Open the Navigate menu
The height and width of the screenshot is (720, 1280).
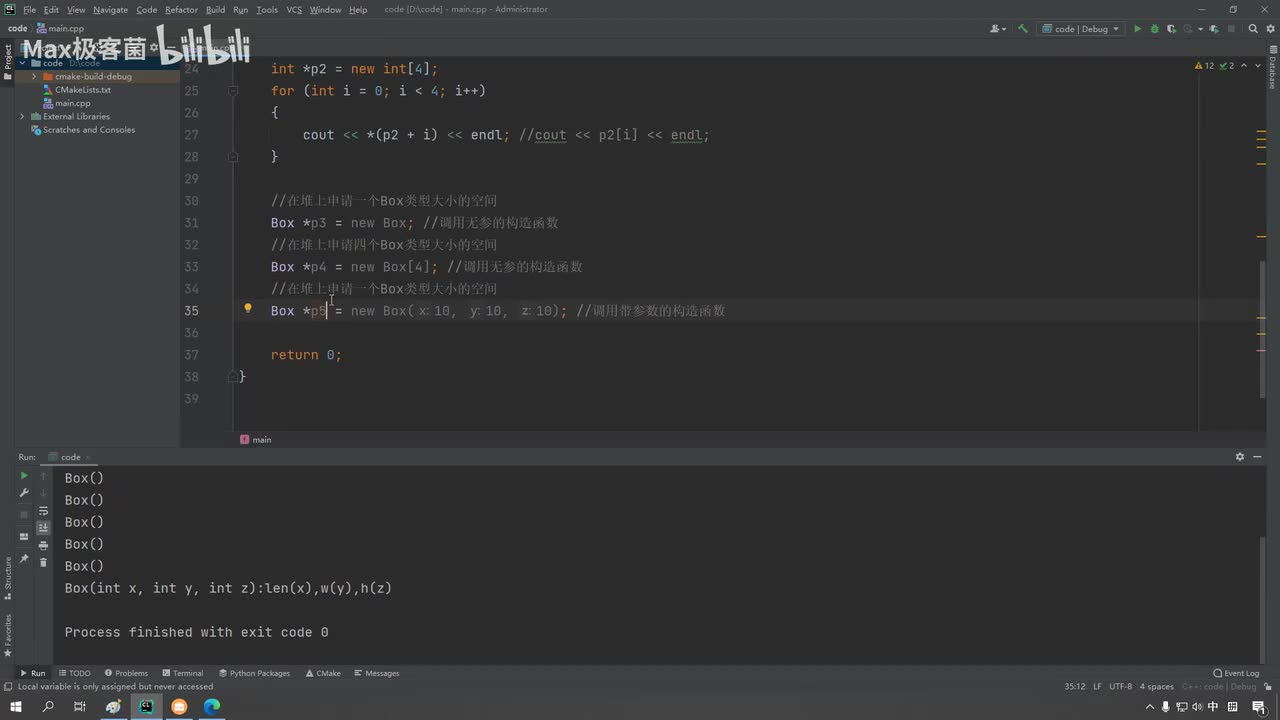click(110, 10)
